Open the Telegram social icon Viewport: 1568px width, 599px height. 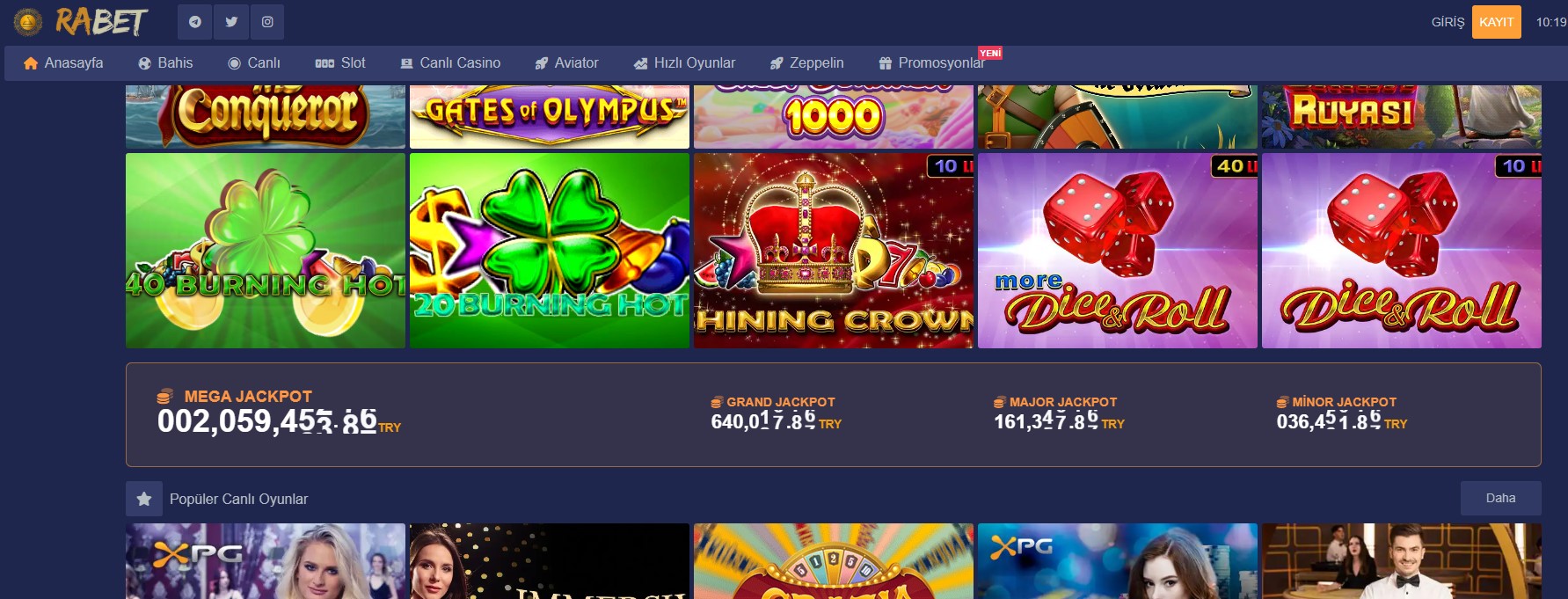coord(195,22)
